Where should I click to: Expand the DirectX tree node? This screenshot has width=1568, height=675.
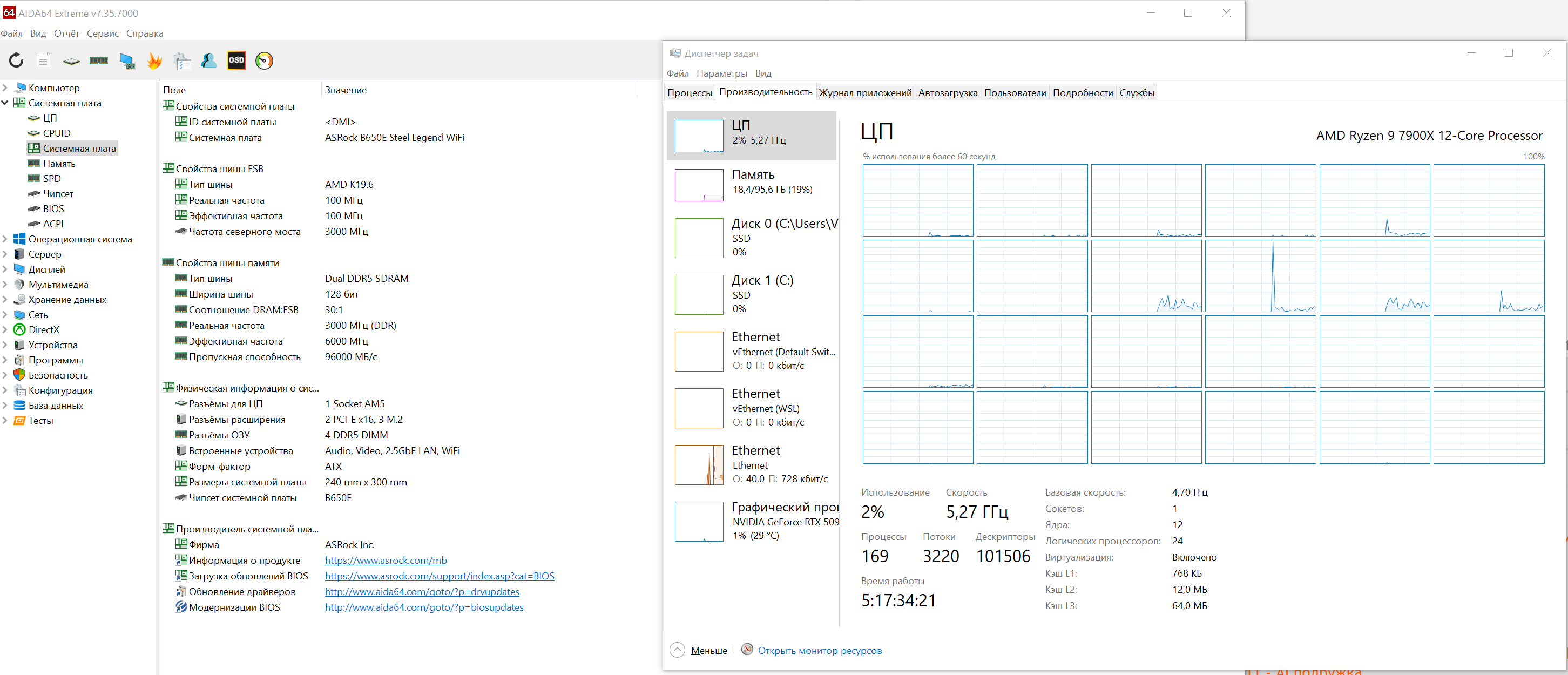click(5, 330)
